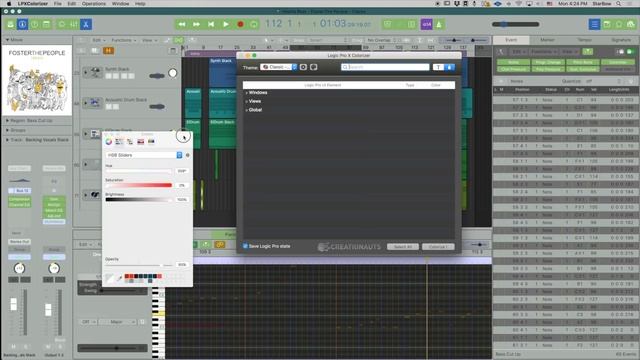Select the color wheel tab in picker
640x360 pixels.
pyautogui.click(x=109, y=142)
